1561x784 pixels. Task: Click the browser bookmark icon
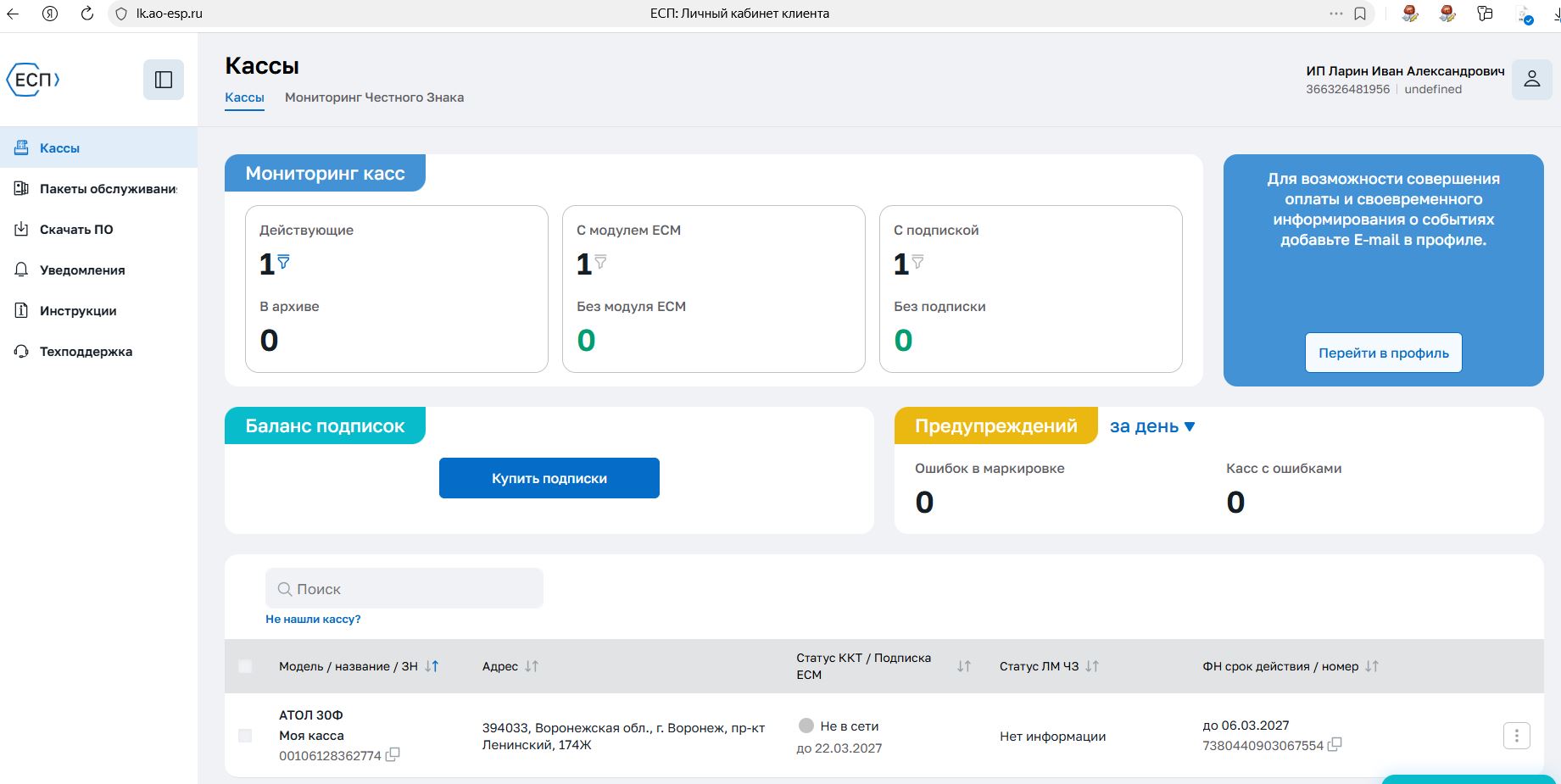(x=1360, y=14)
